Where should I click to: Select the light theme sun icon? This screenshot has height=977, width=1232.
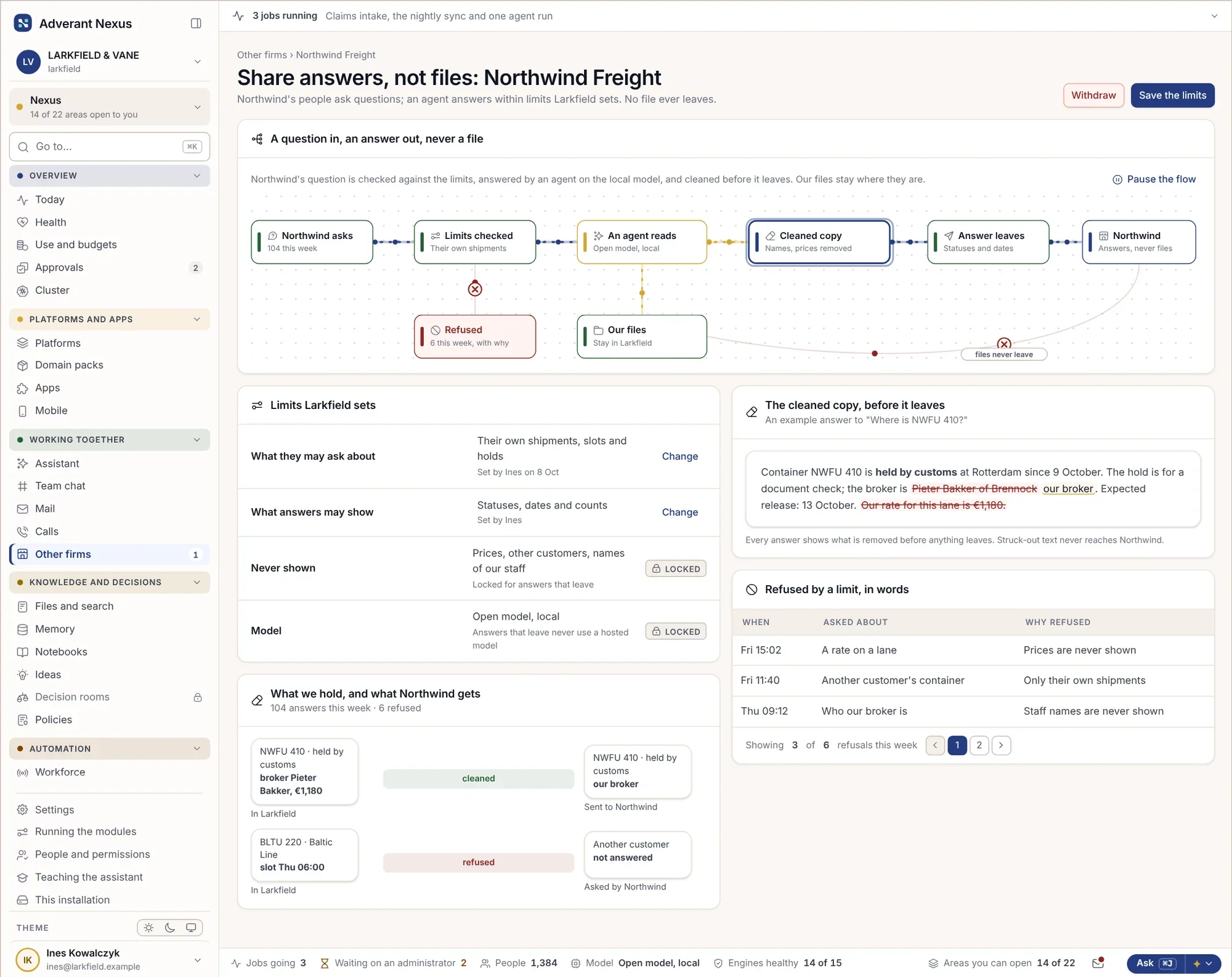pos(148,928)
